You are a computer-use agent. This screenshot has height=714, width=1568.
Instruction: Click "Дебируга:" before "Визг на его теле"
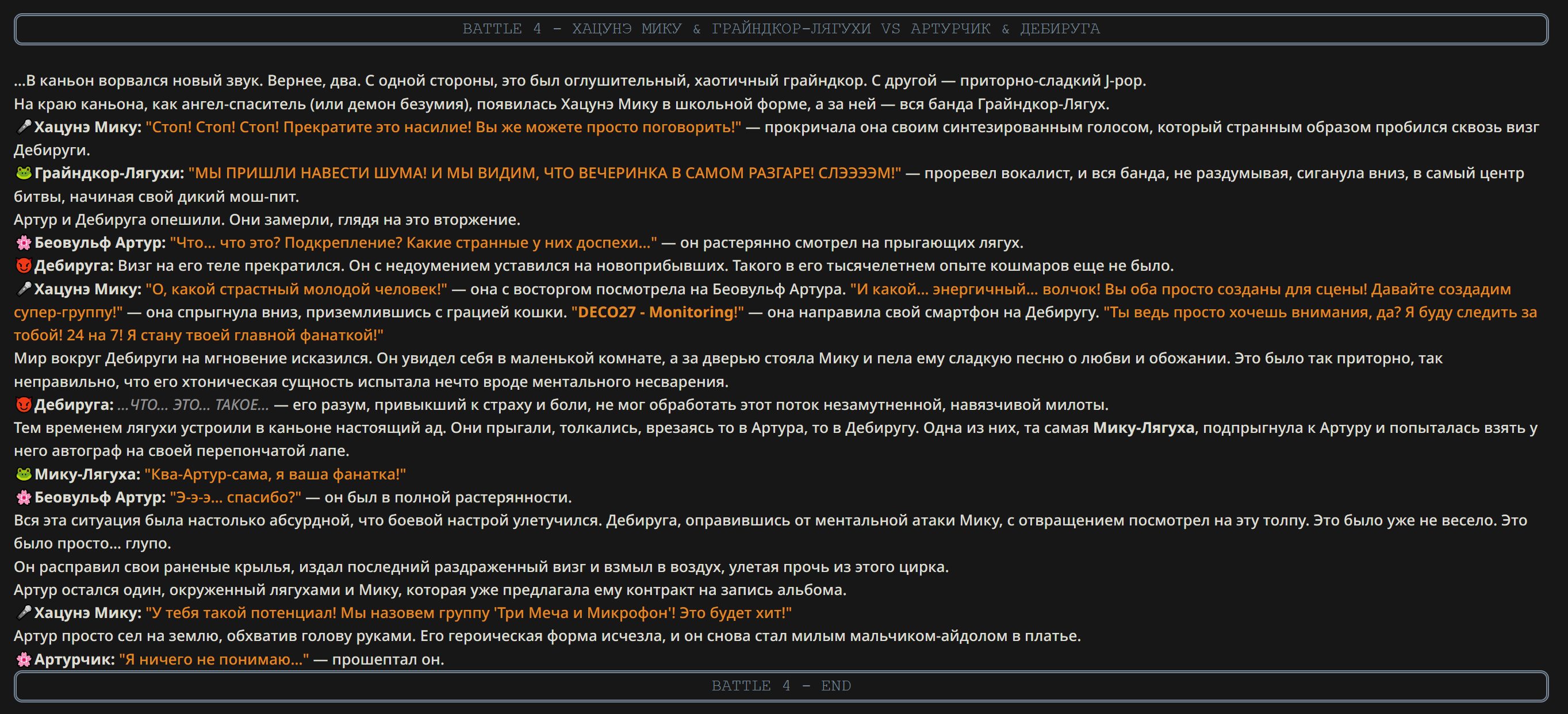[x=74, y=266]
